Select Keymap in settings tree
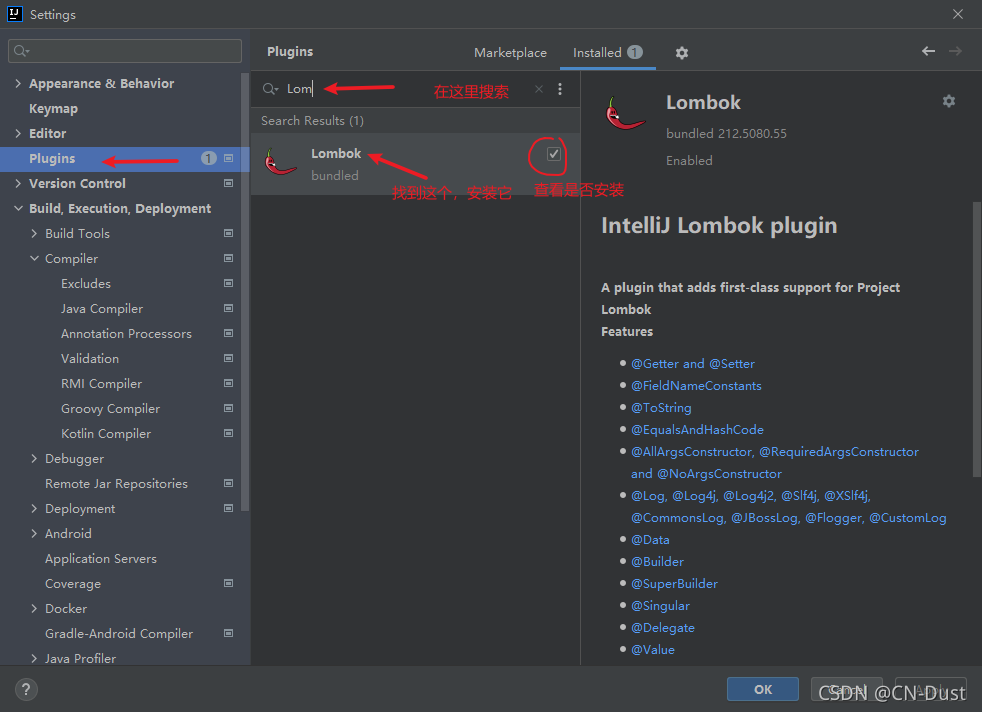The width and height of the screenshot is (982, 712). [53, 108]
